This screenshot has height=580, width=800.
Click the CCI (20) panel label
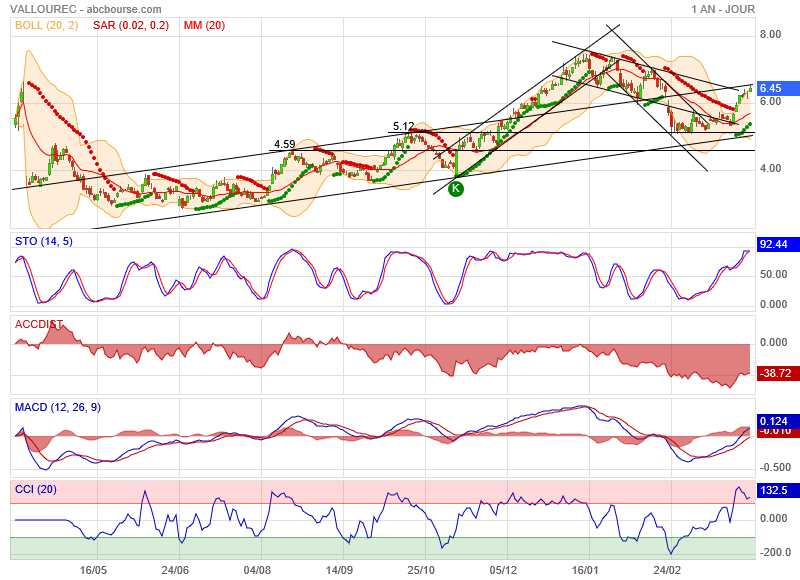(x=36, y=489)
